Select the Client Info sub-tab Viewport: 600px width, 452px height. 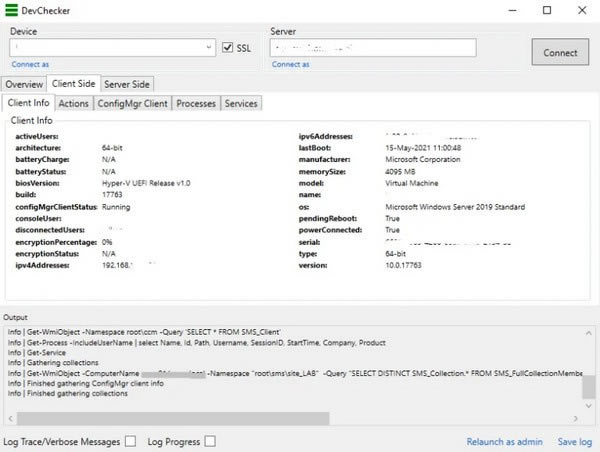tap(29, 103)
